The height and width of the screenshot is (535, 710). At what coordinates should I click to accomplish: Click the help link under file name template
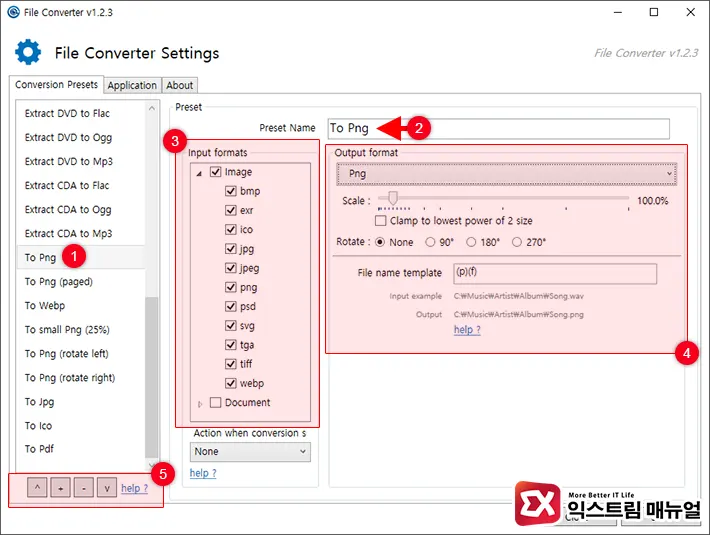click(467, 330)
